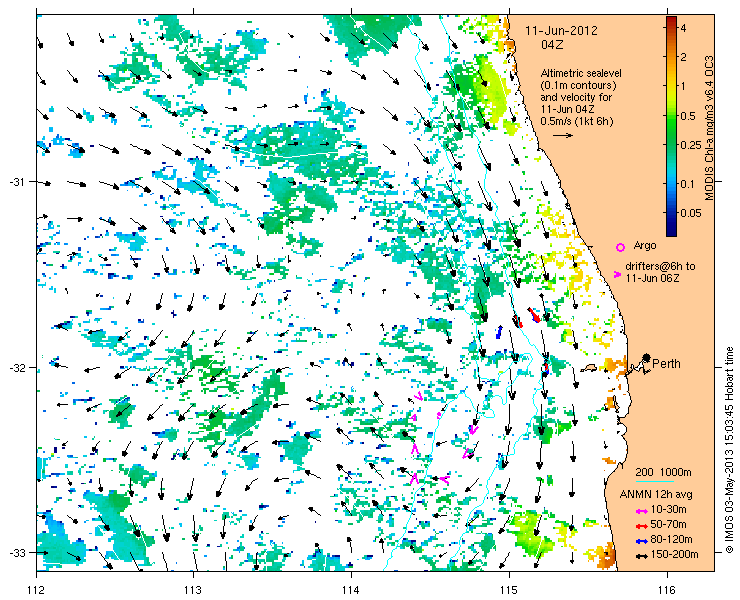Click the green 0.5 region of colorbar
Viewport: 740px width, 600px height.
point(671,116)
